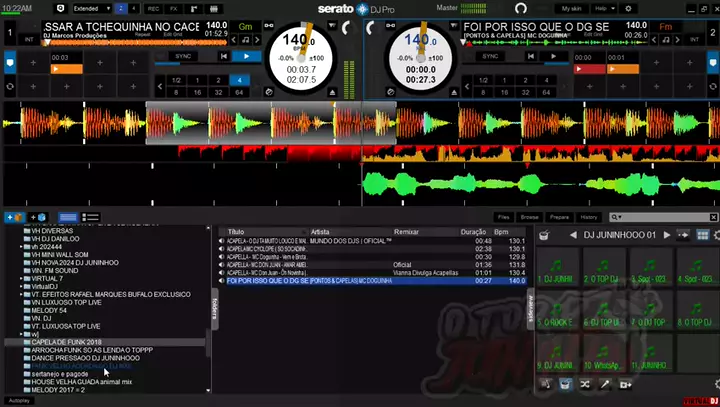Screen dimensions: 720x407
Task: Select 16-beat loop on deck 2
Action: 504,92
